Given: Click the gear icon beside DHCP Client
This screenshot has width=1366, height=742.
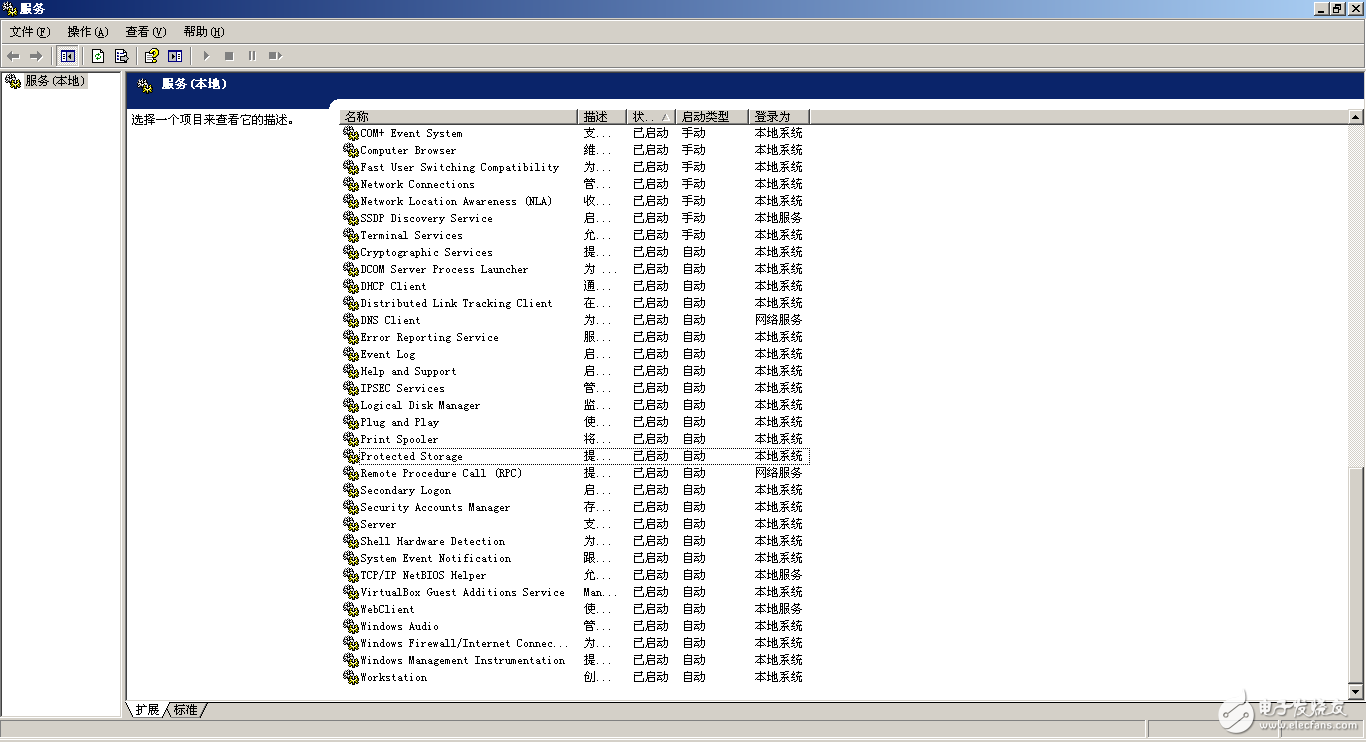Looking at the screenshot, I should pyautogui.click(x=350, y=286).
